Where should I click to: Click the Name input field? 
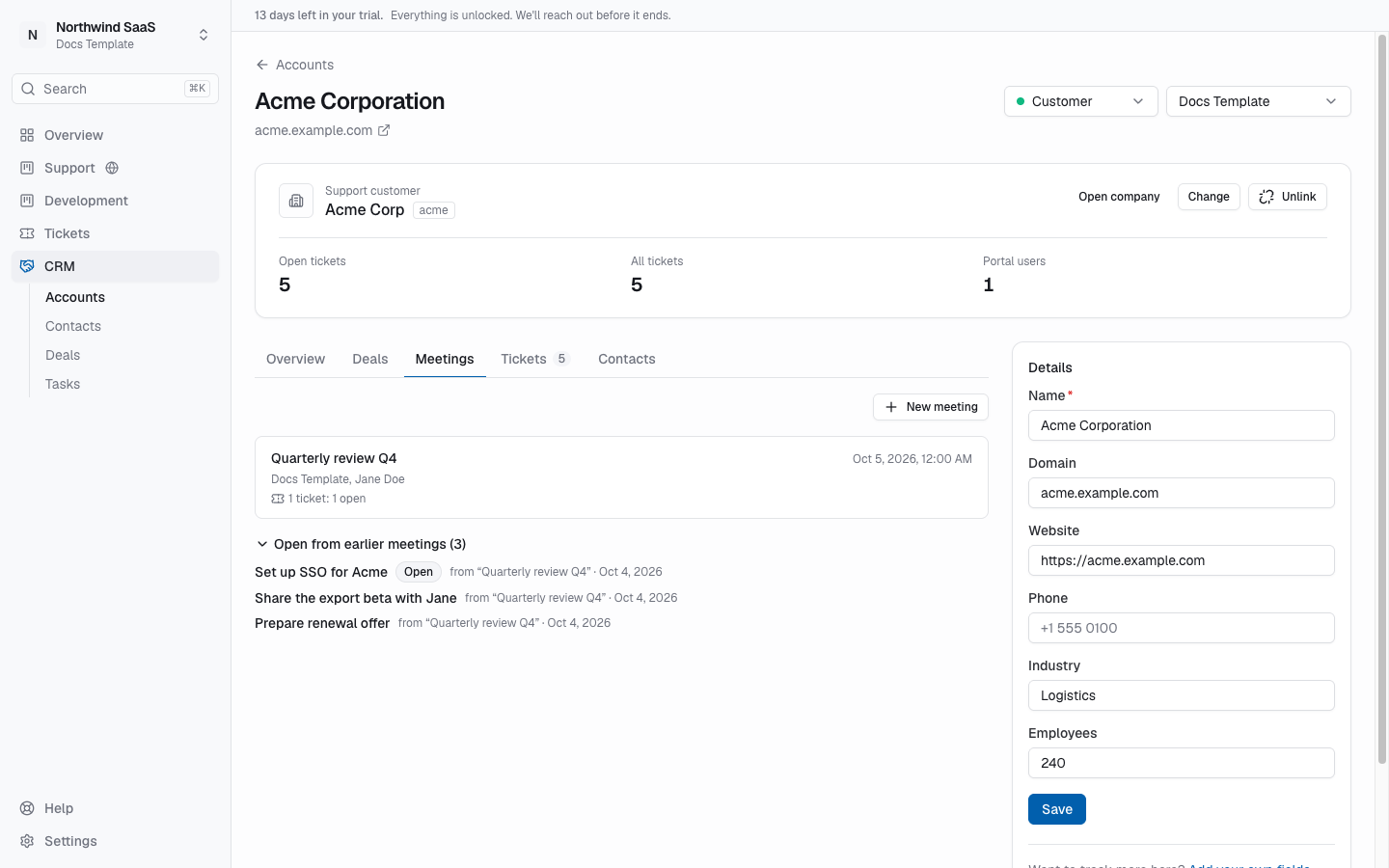click(1182, 425)
